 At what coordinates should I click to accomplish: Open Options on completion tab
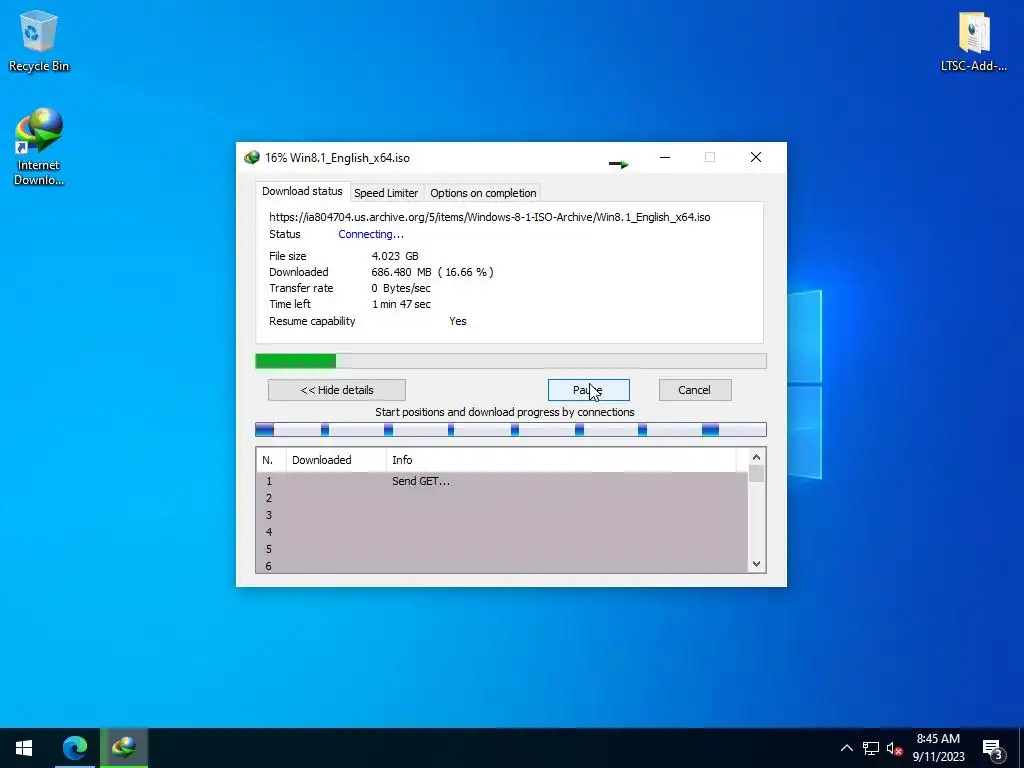click(x=483, y=193)
